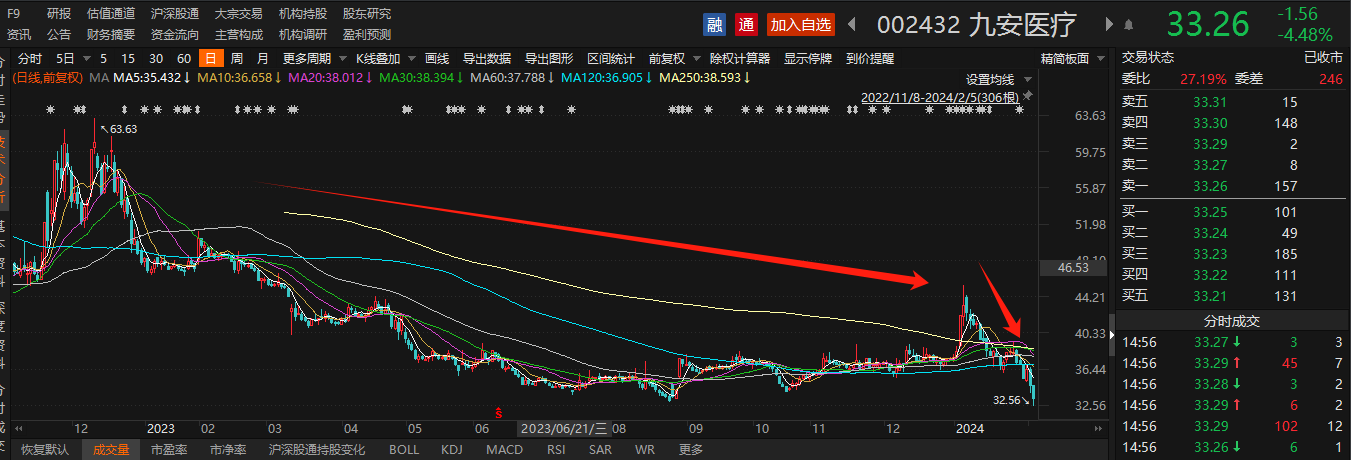Click the bell price alert icon
The width and height of the screenshot is (1351, 460).
1129,24
